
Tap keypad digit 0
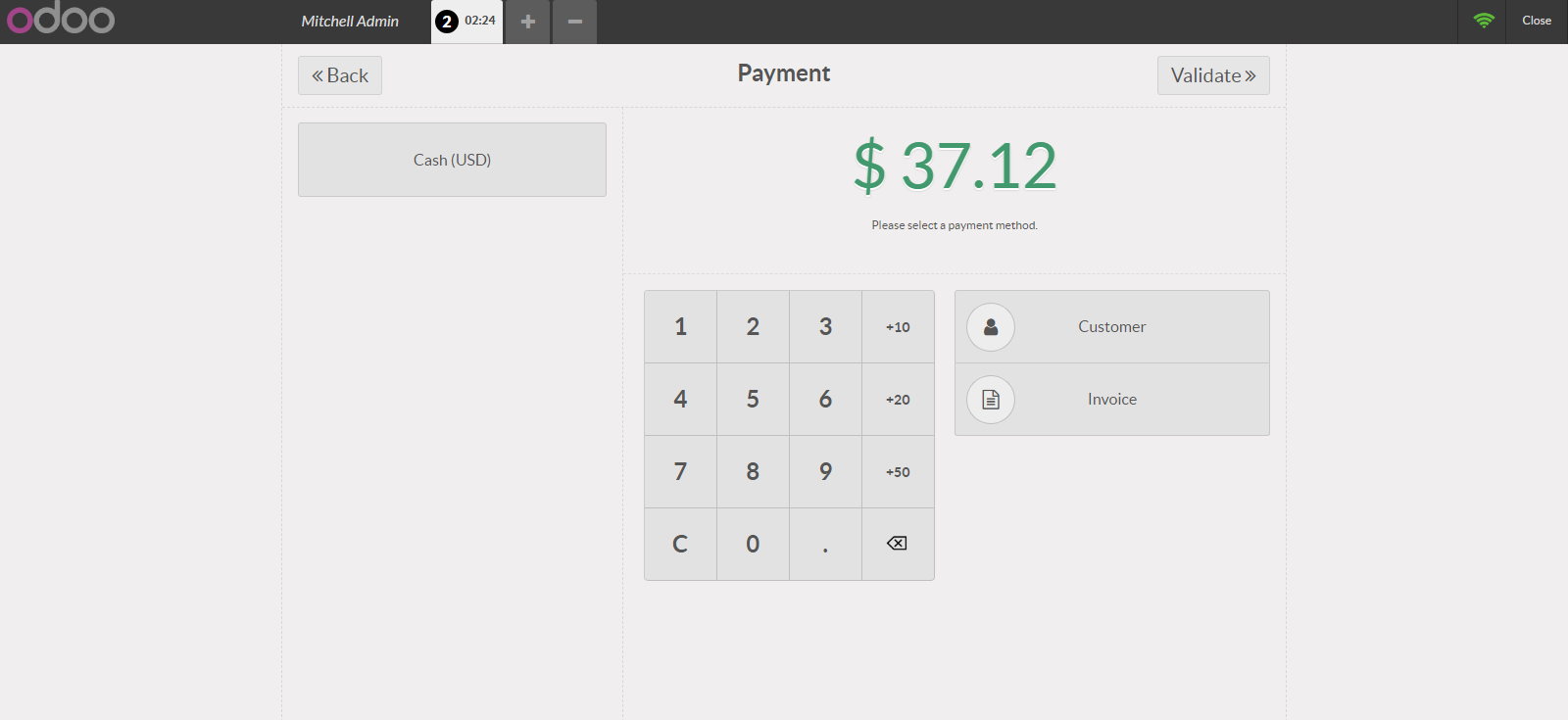coord(753,544)
